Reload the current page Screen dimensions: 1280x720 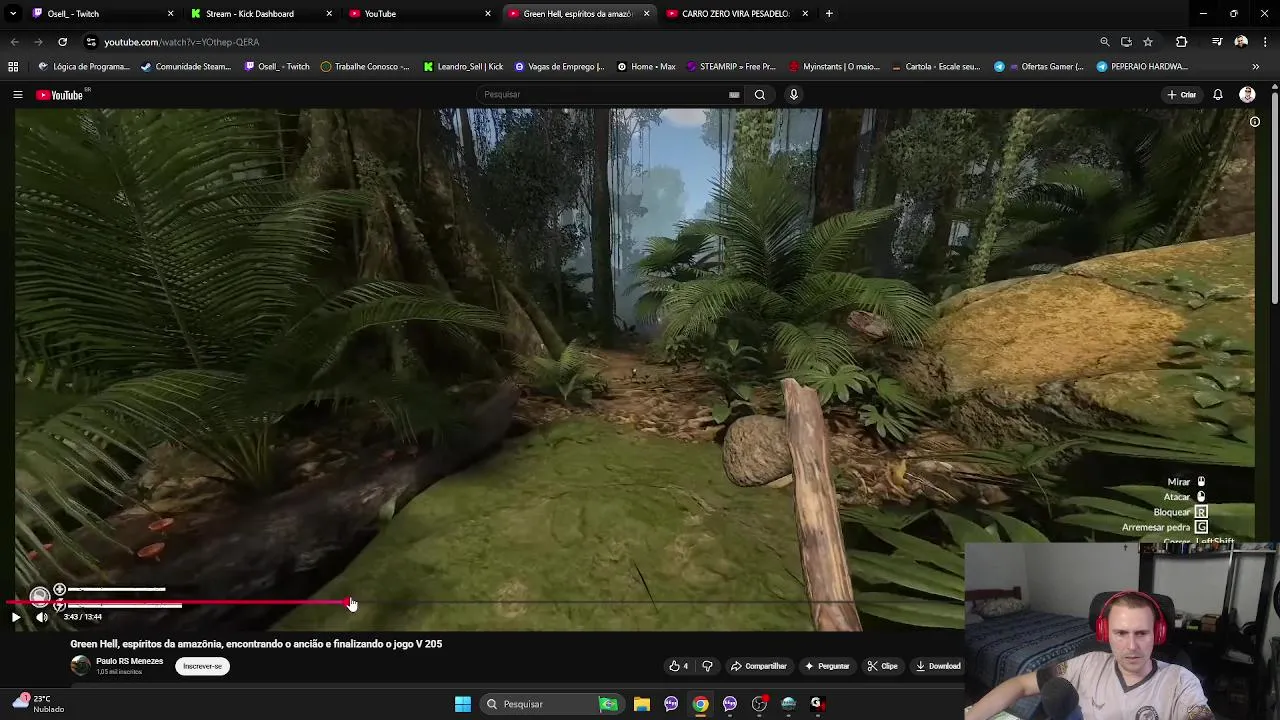pyautogui.click(x=62, y=42)
